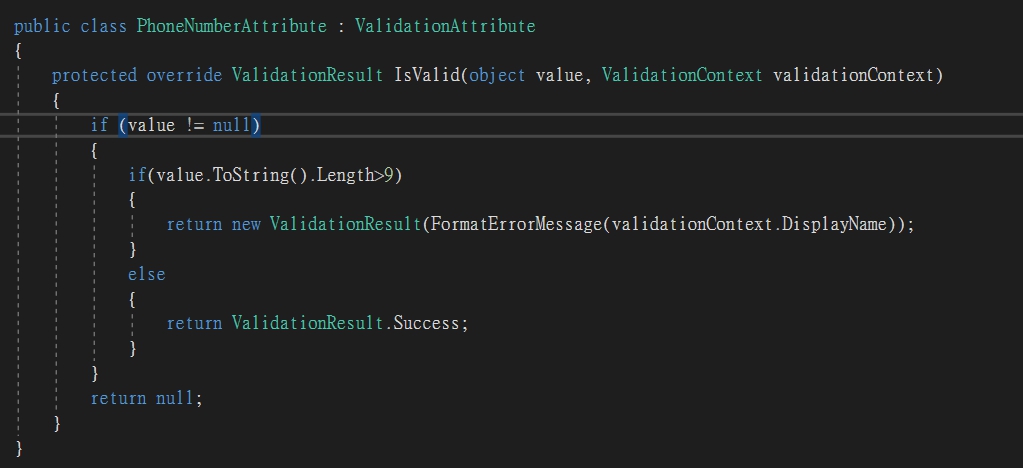The width and height of the screenshot is (1023, 468).
Task: Click DisplayName property
Action: 834,225
